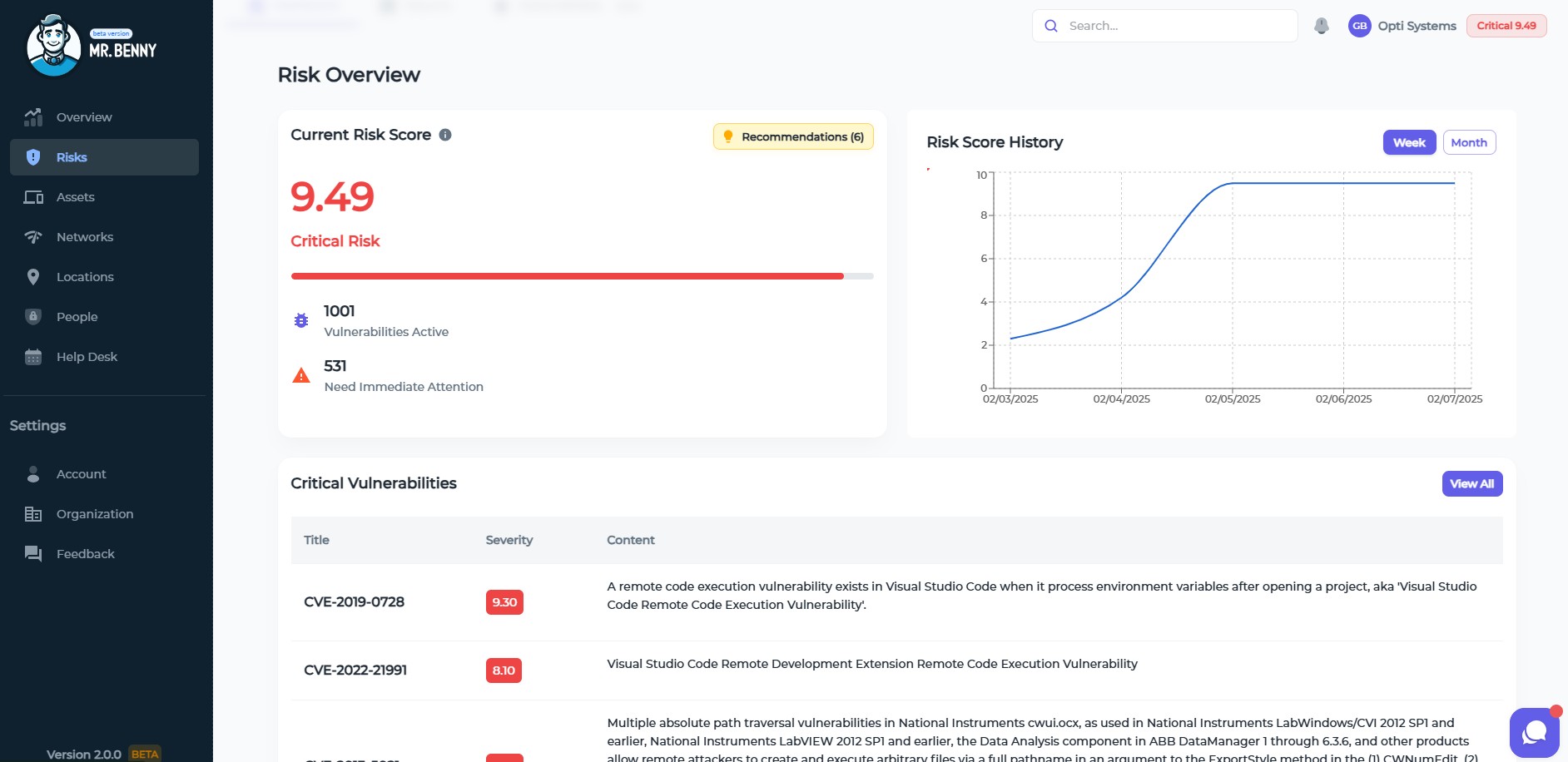
Task: Open the Help Desk page
Action: click(x=87, y=357)
